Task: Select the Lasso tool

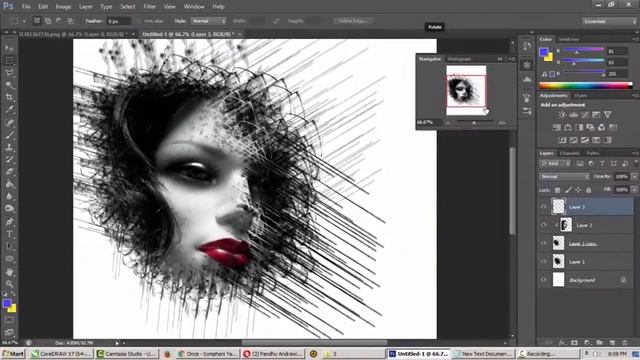Action: (x=9, y=73)
